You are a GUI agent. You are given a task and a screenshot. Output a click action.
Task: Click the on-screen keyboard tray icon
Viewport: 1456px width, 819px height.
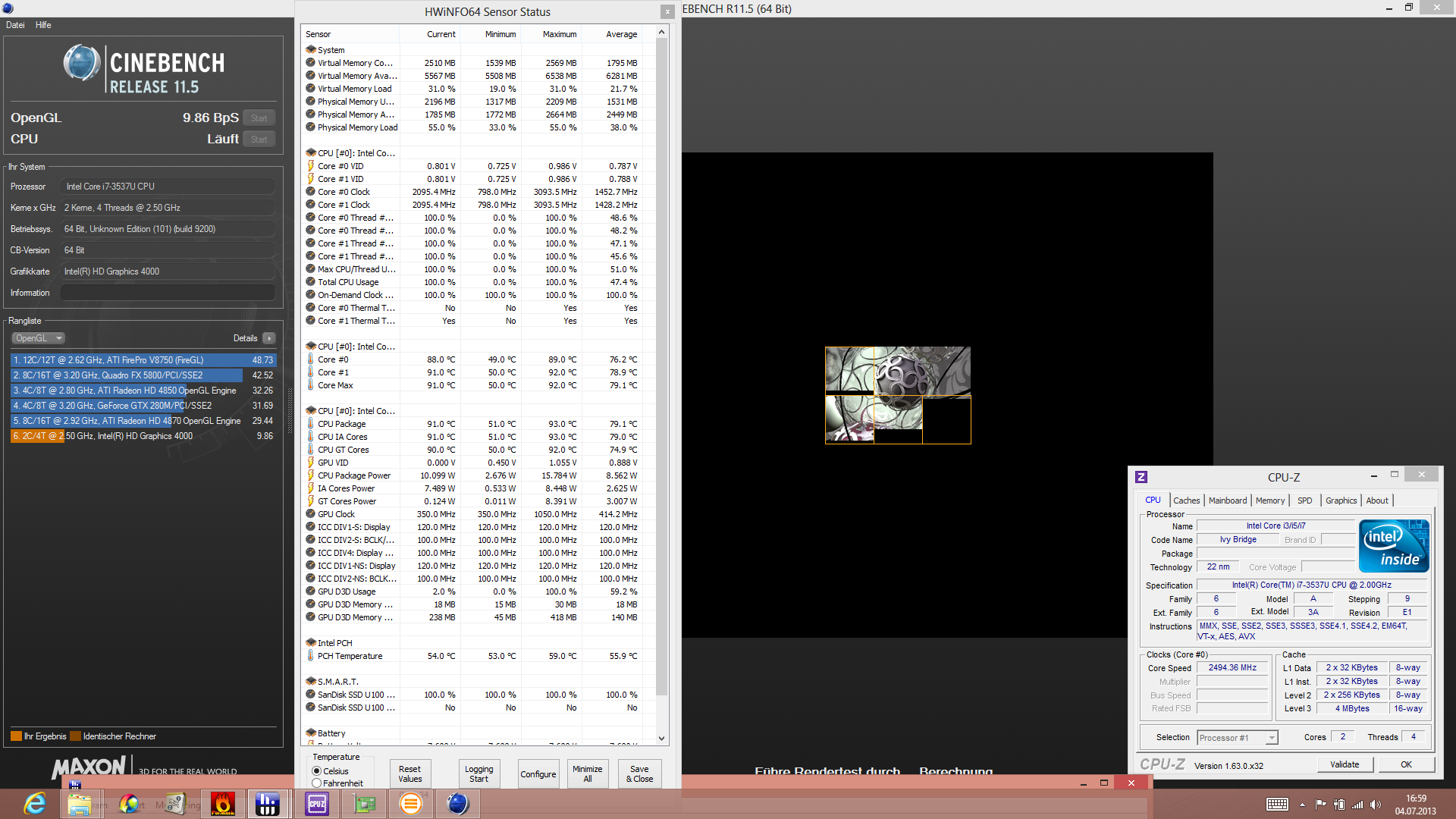[1277, 804]
